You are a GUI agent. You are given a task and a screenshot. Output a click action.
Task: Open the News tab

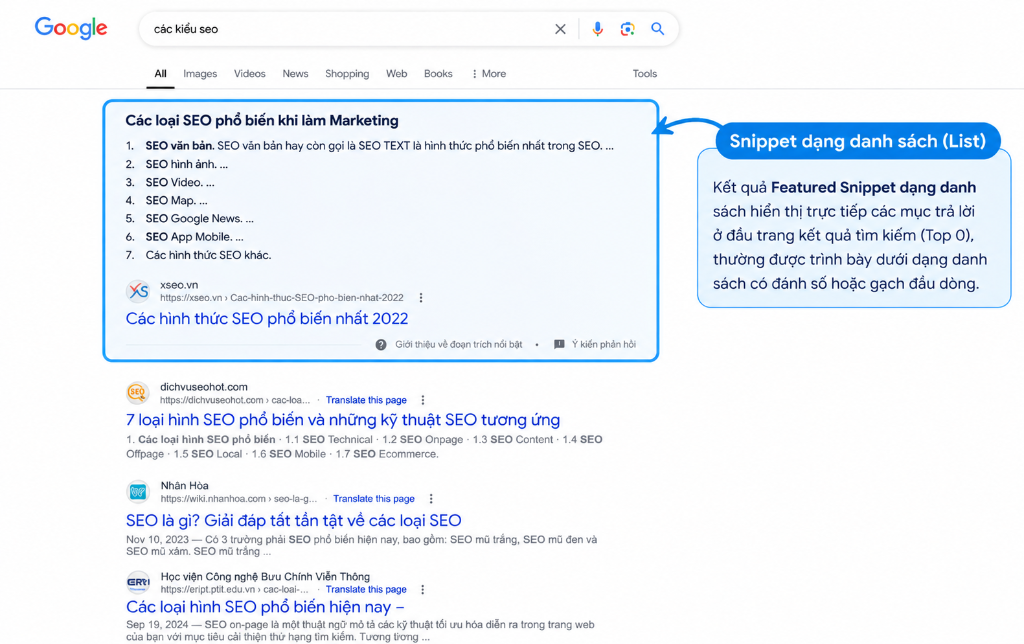click(295, 74)
